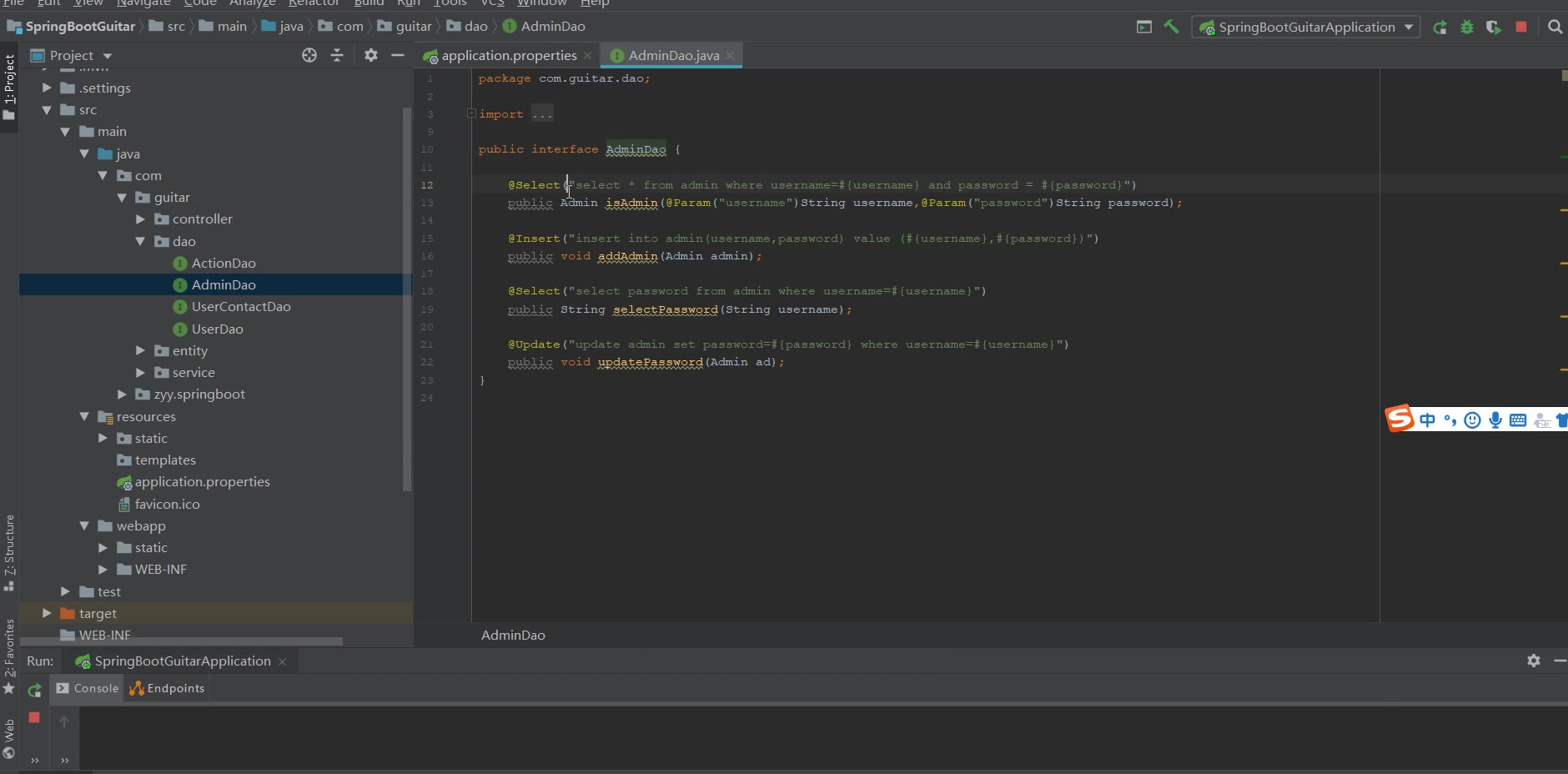The image size is (1568, 774).
Task: Click the Debug bug icon in toolbar
Action: [x=1467, y=28]
